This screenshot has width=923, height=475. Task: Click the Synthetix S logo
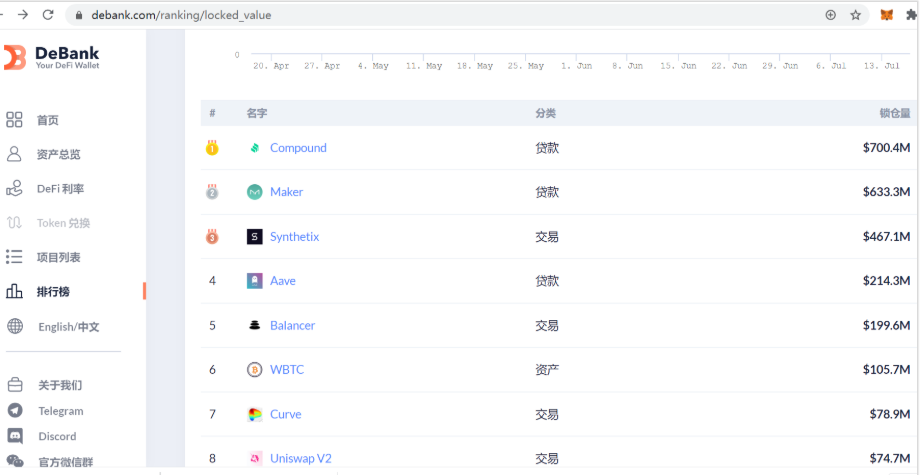[x=254, y=237]
